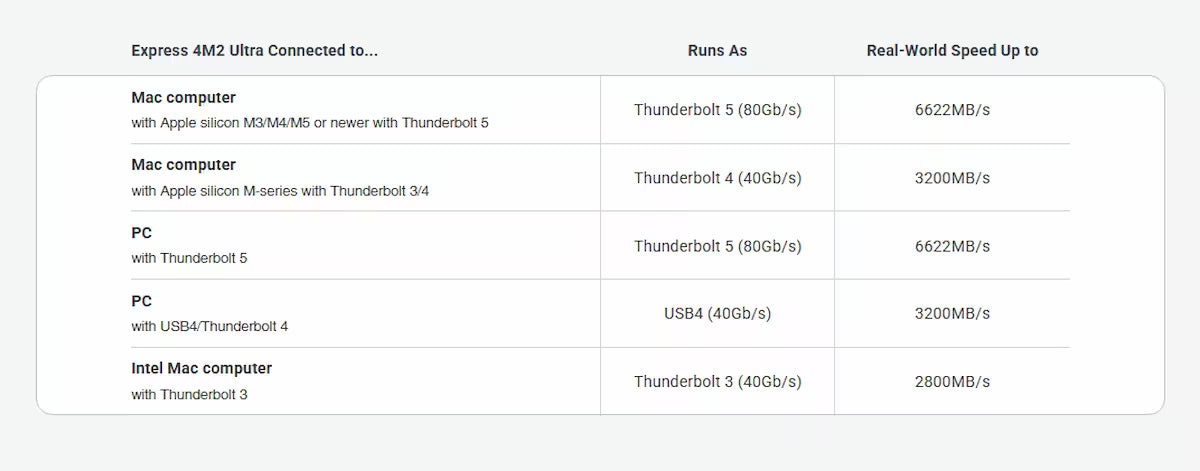Viewport: 1200px width, 471px height.
Task: Click 'with Apple silicon M-series with Thunderbolt 3/4'
Action: click(x=280, y=191)
